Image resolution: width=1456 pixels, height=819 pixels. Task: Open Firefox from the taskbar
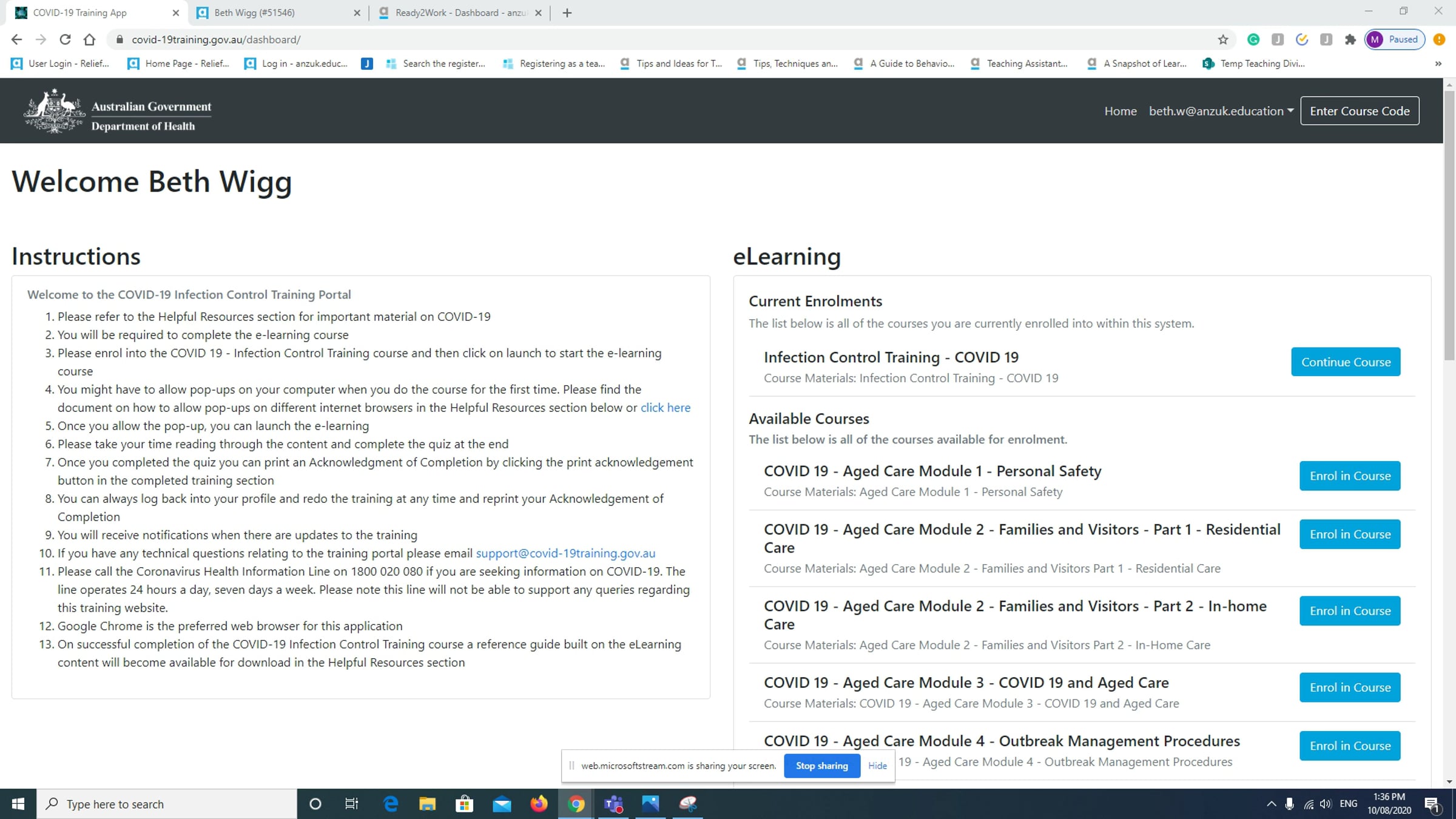coord(538,804)
